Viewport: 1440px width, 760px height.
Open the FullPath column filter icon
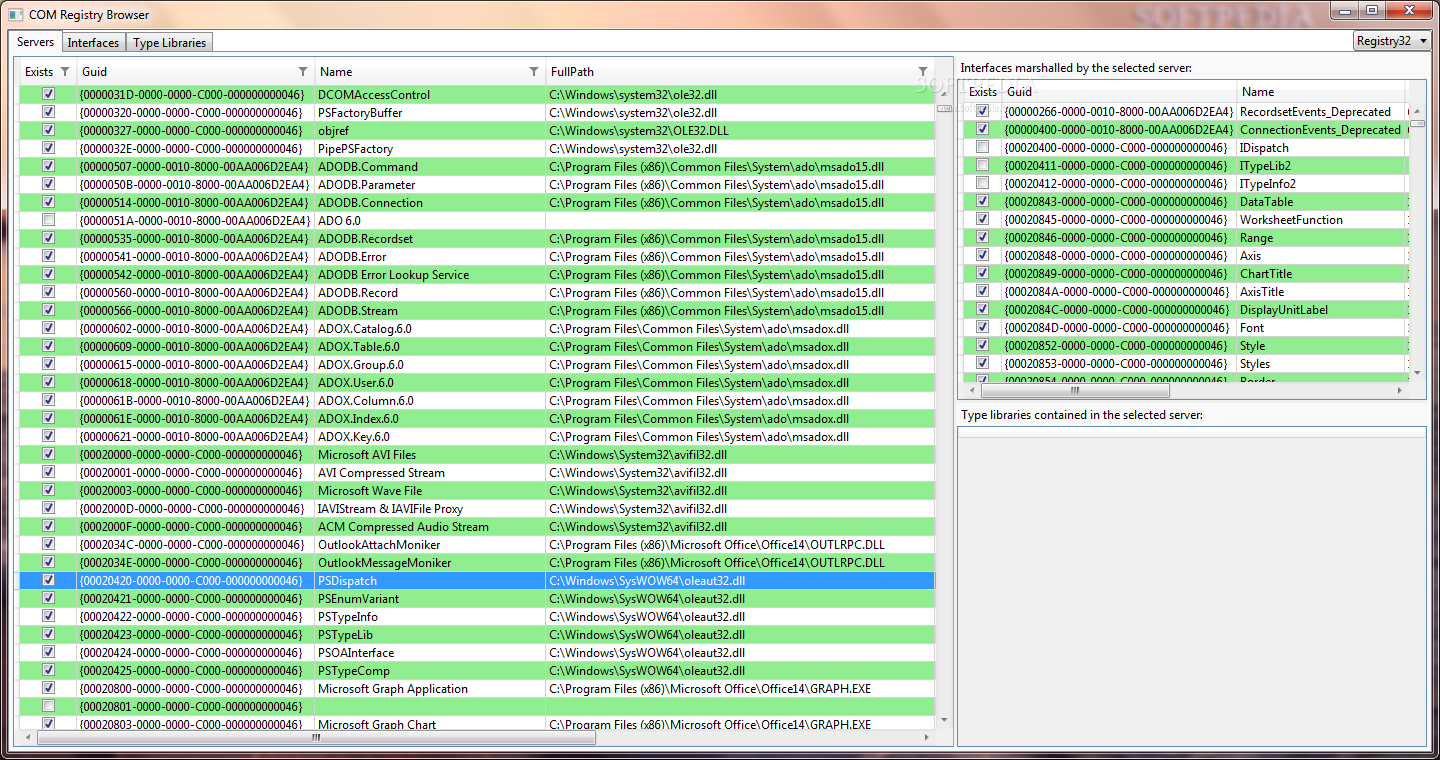tap(923, 72)
